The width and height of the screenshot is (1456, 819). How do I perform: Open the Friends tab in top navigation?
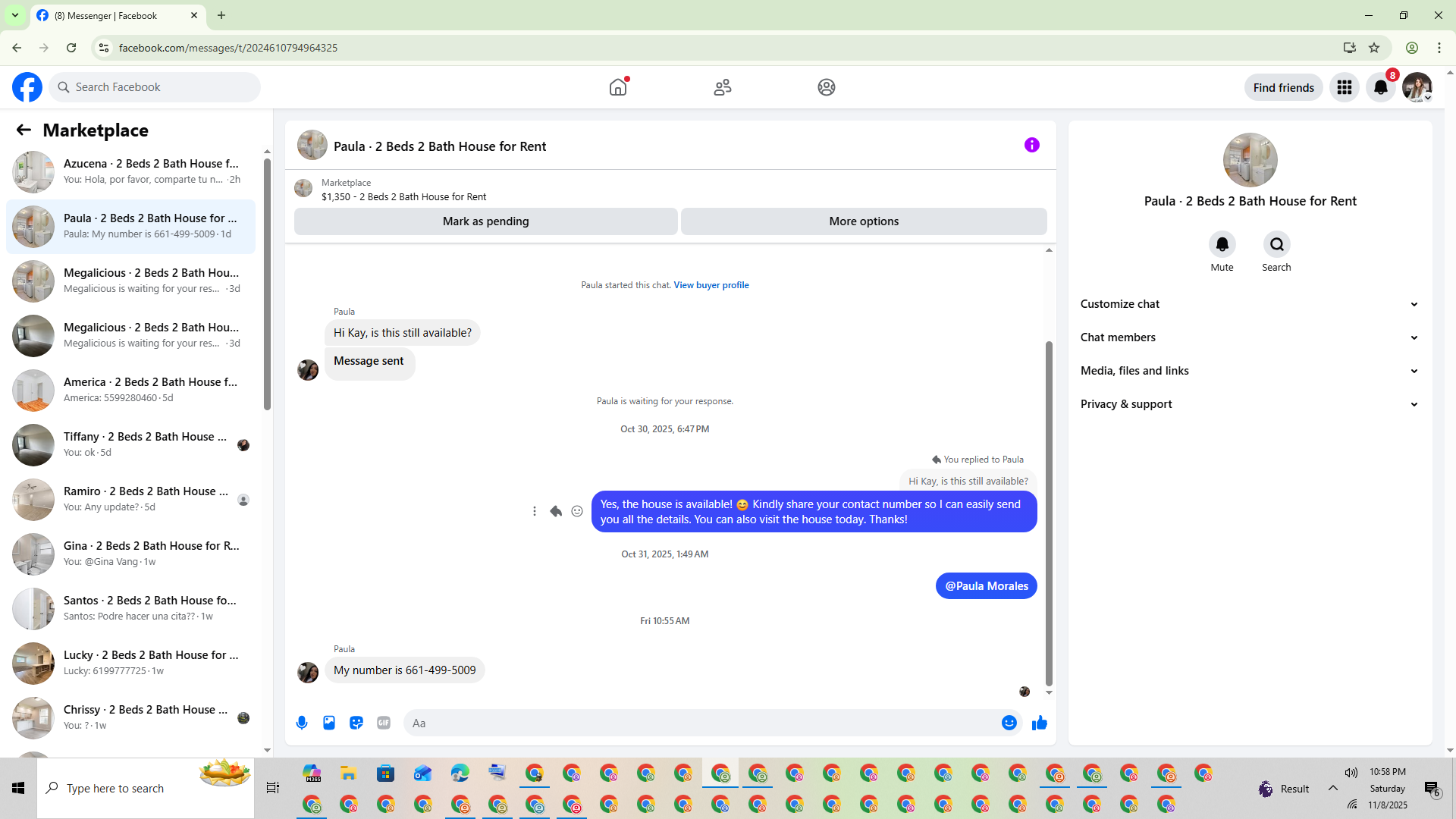click(723, 87)
